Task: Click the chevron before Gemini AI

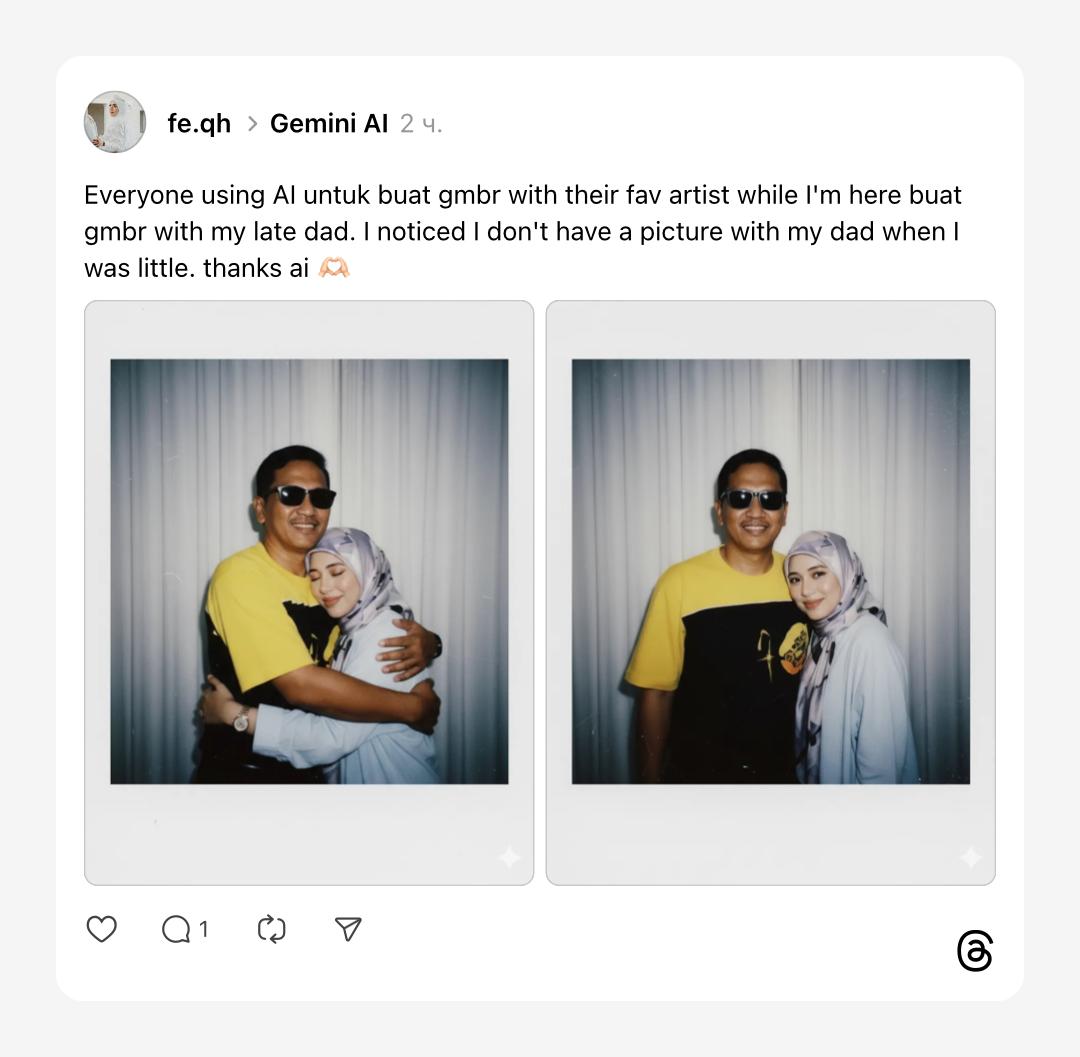Action: 252,124
